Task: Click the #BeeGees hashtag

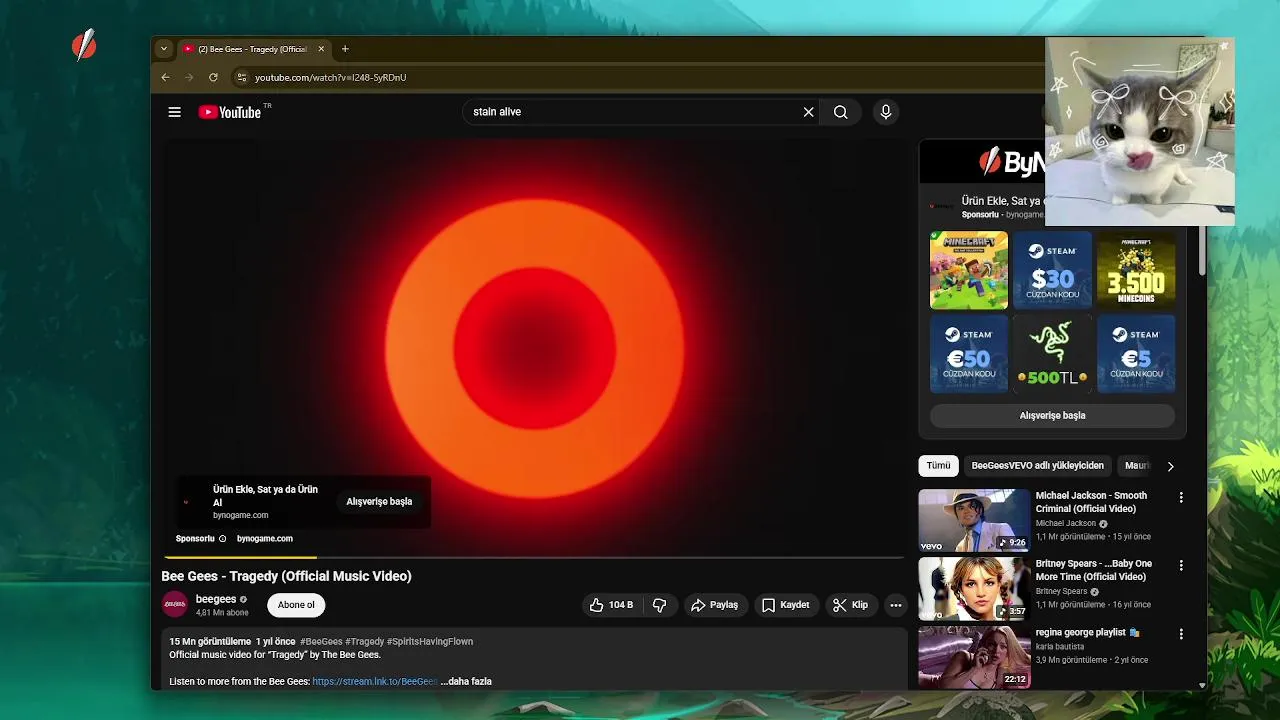Action: coord(321,642)
